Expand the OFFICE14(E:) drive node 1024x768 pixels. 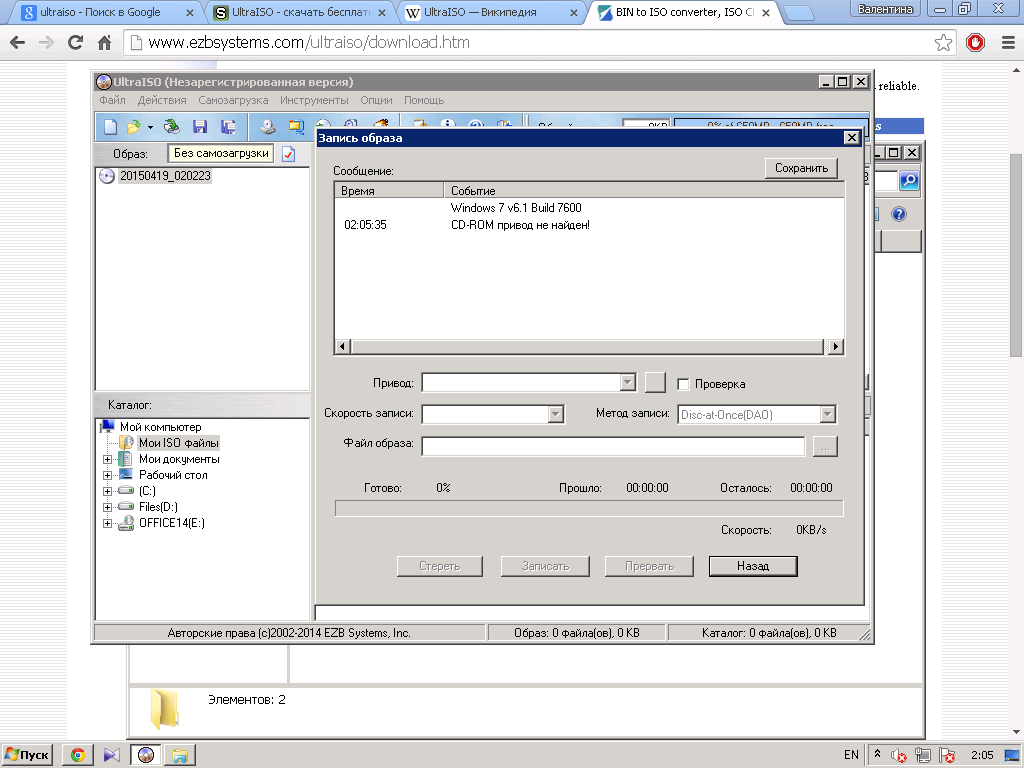pyautogui.click(x=107, y=523)
